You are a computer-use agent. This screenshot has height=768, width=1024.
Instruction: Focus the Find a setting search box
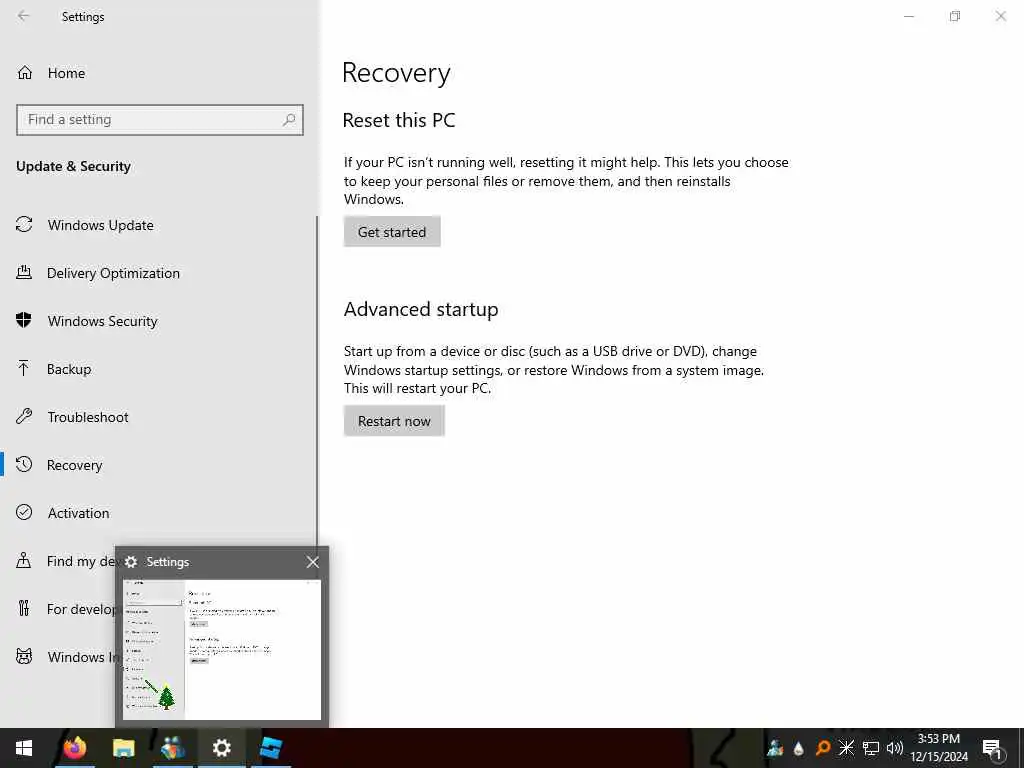(160, 120)
